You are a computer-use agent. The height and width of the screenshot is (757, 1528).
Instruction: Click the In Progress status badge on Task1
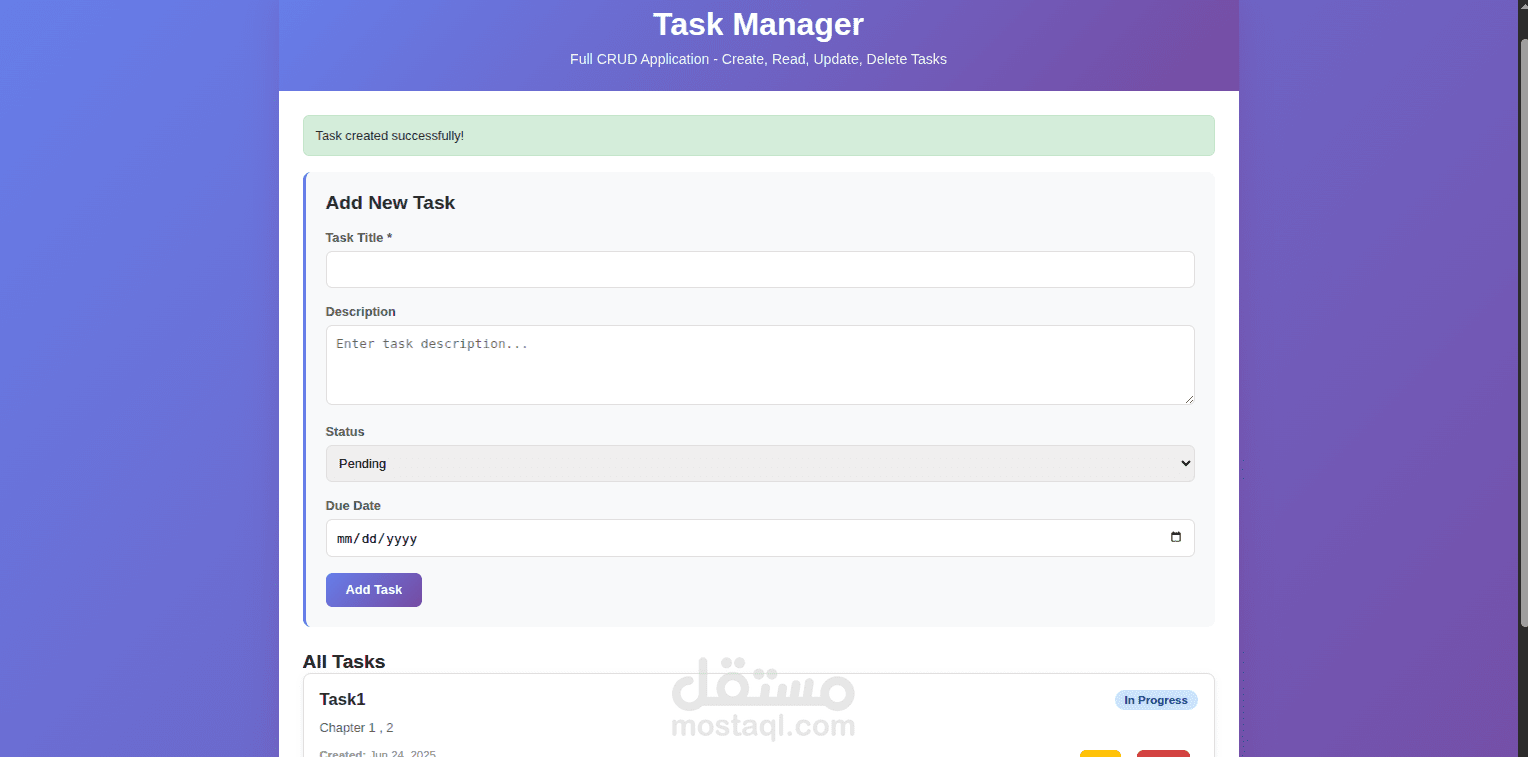pos(1156,700)
